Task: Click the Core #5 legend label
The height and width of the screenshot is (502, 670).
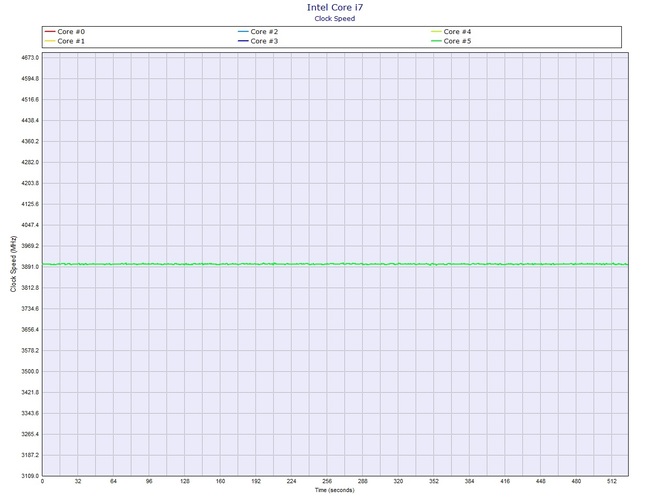Action: point(457,41)
